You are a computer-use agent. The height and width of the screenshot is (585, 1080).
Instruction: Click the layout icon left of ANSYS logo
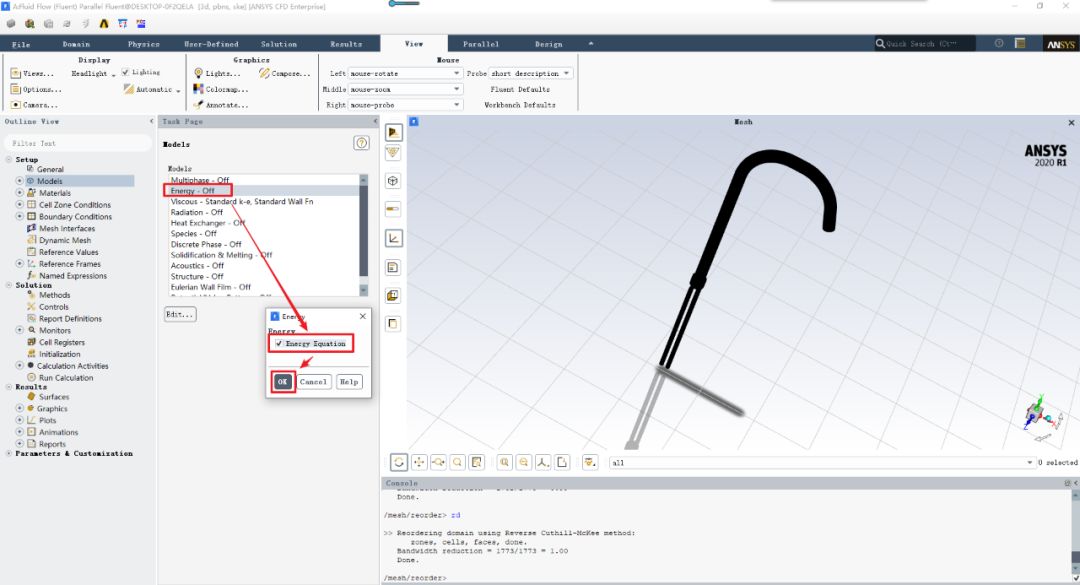[x=1020, y=43]
